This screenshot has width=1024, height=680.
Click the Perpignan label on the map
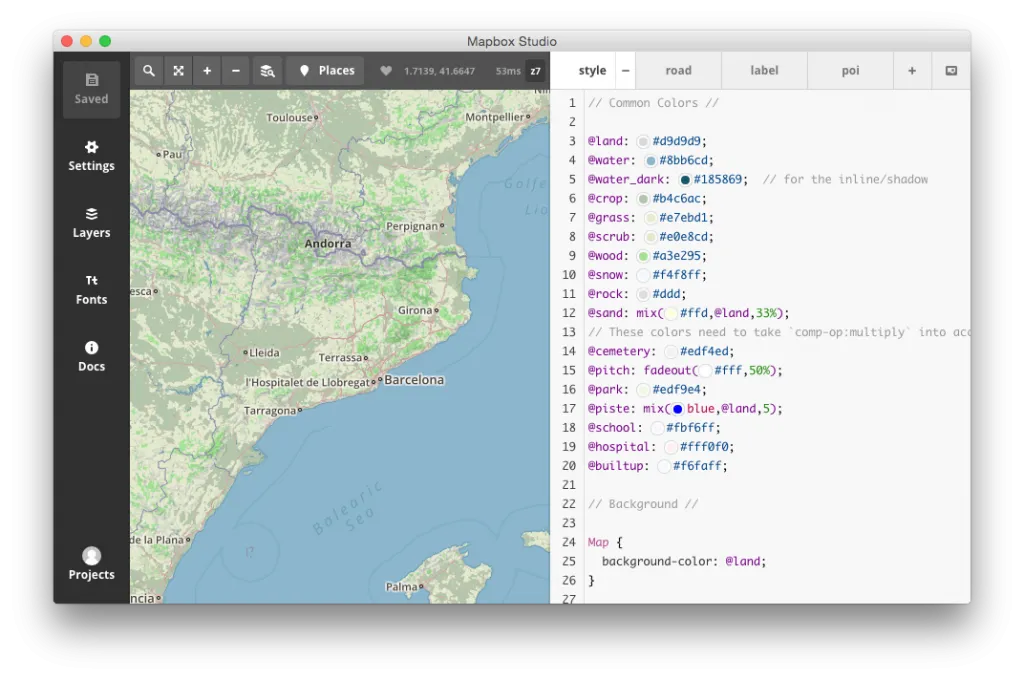411,226
